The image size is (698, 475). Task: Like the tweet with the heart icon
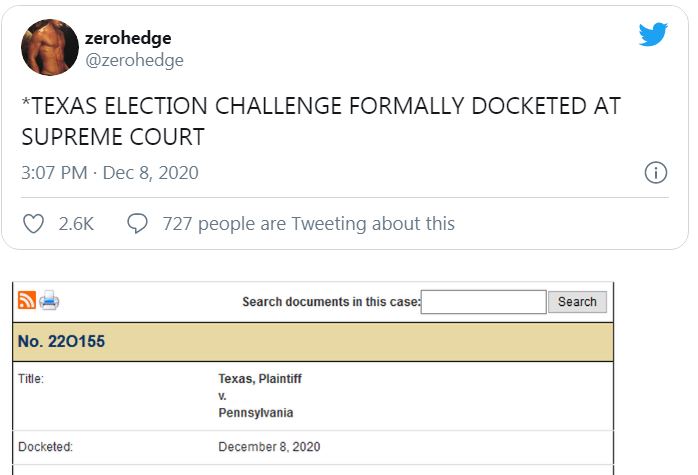pos(33,223)
